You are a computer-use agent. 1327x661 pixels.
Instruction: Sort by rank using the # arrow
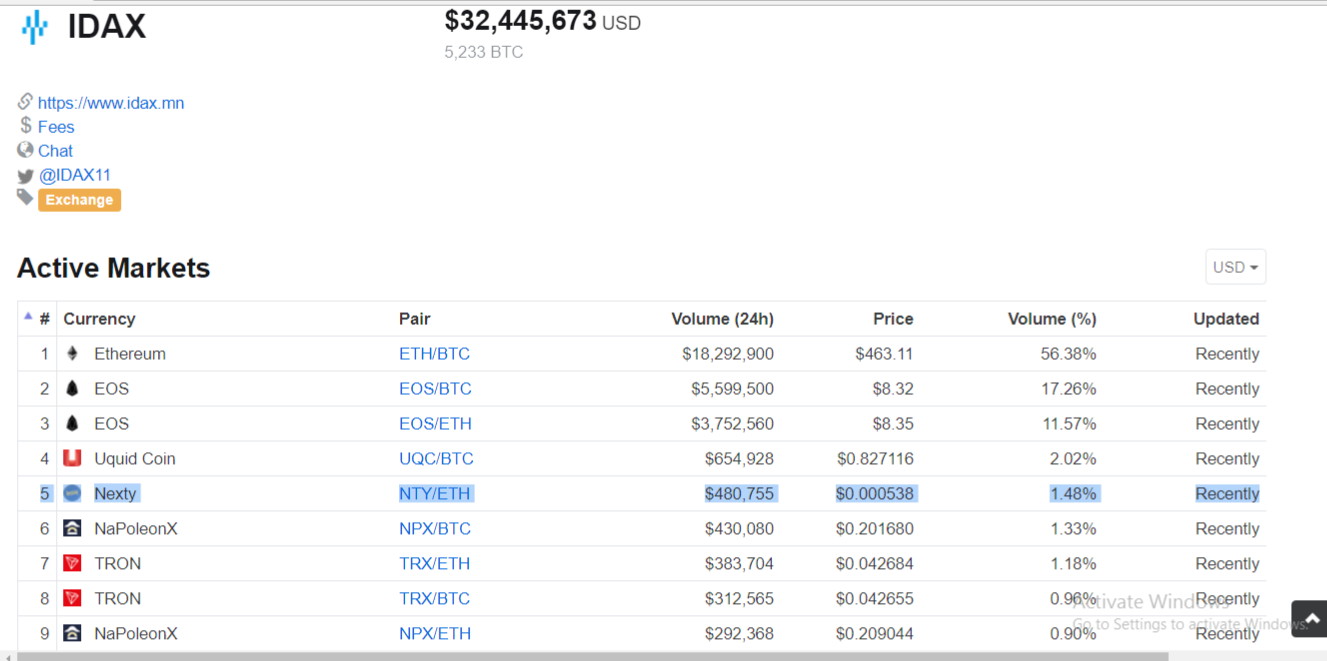point(28,316)
